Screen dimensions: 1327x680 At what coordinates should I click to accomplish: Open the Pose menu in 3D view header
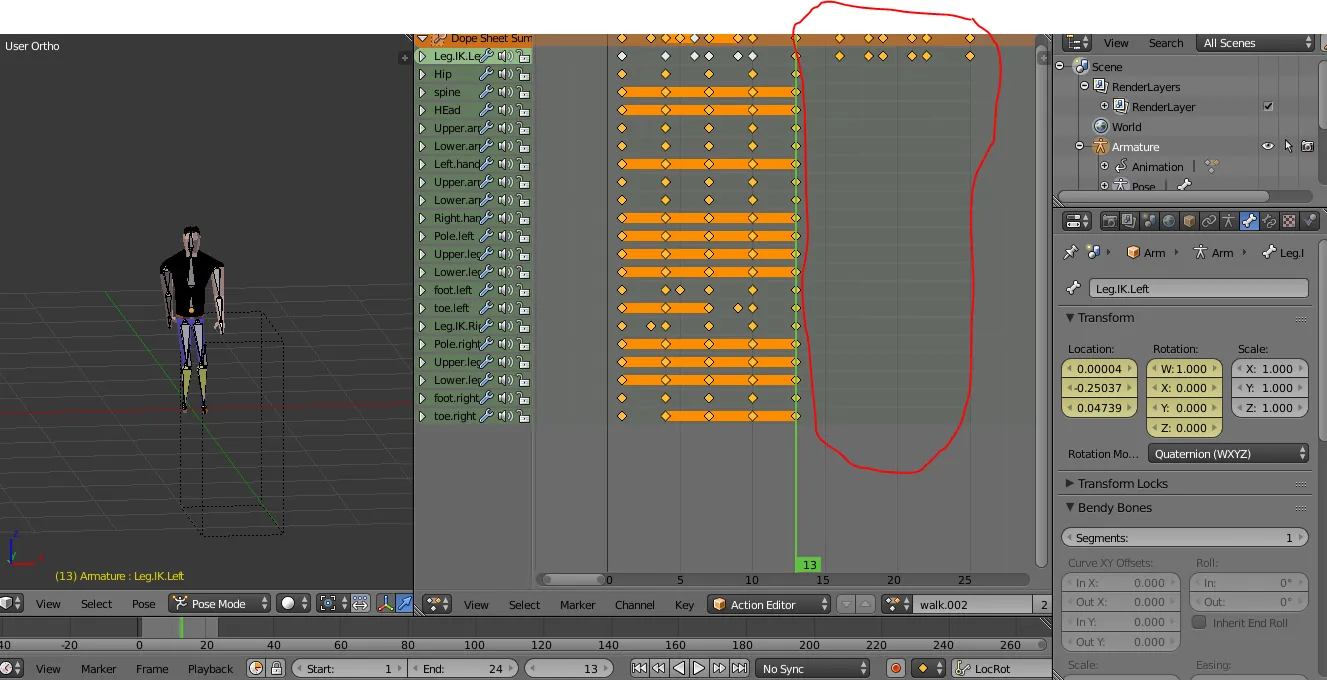coord(144,604)
